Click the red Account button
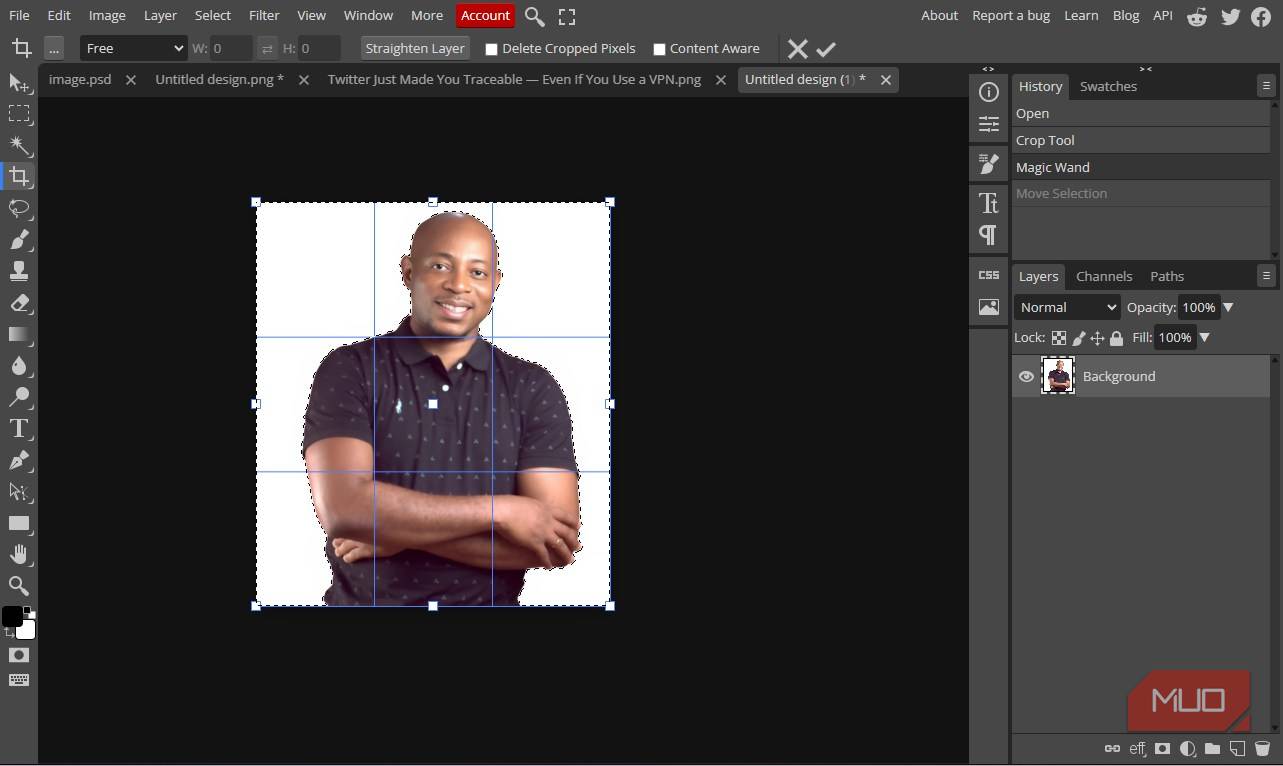1283x766 pixels. (485, 15)
